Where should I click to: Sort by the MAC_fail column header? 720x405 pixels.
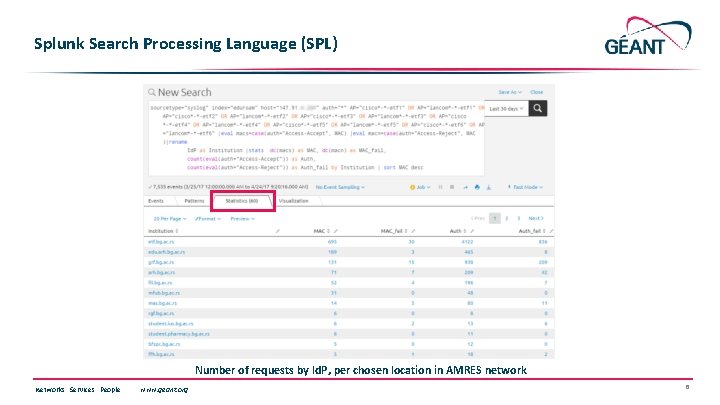coord(394,231)
